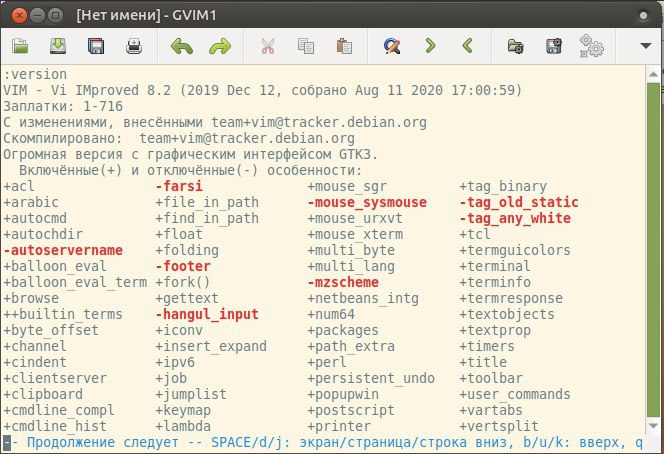Click the '+lambda' feature entry
Screen dimensions: 664x454
(183, 426)
